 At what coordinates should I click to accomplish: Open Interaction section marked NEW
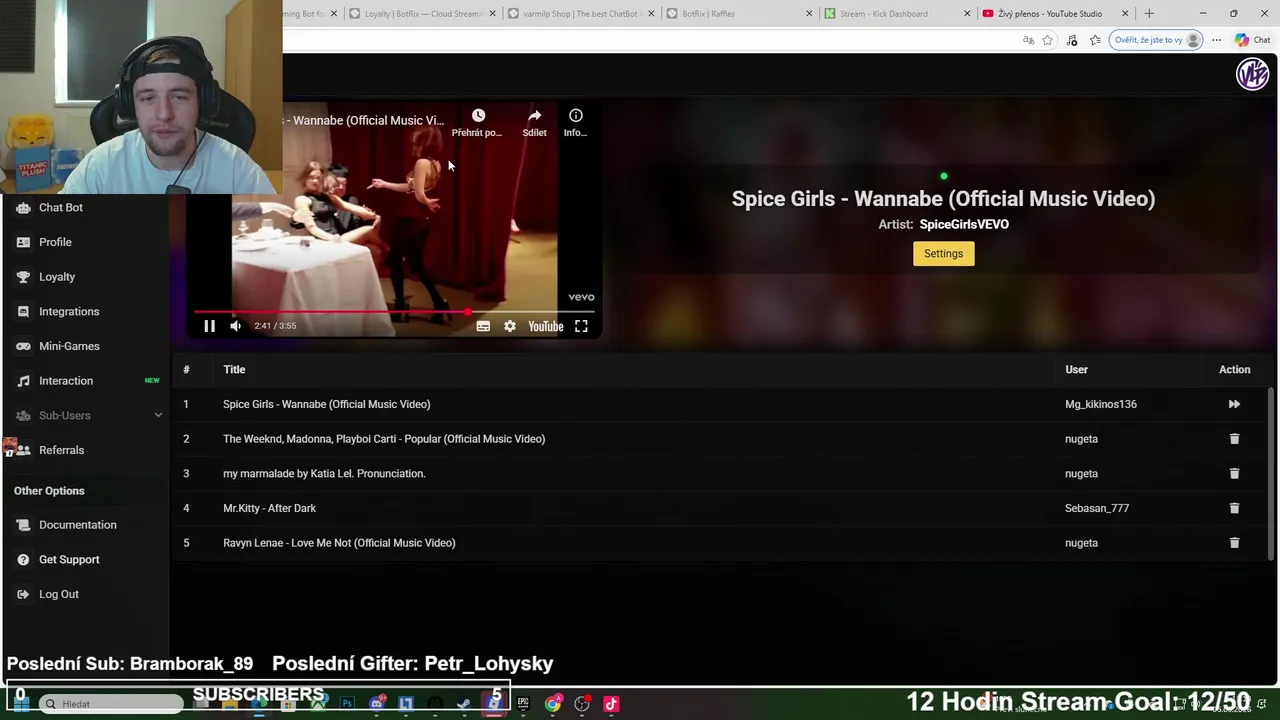click(x=66, y=381)
